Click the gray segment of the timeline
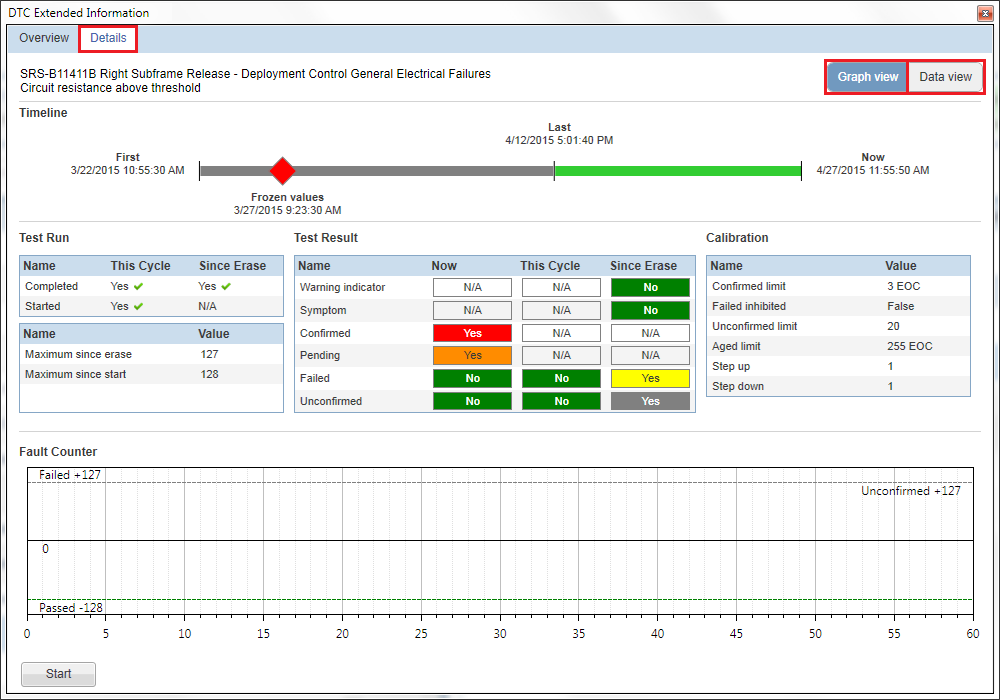The image size is (1000, 700). pos(376,171)
